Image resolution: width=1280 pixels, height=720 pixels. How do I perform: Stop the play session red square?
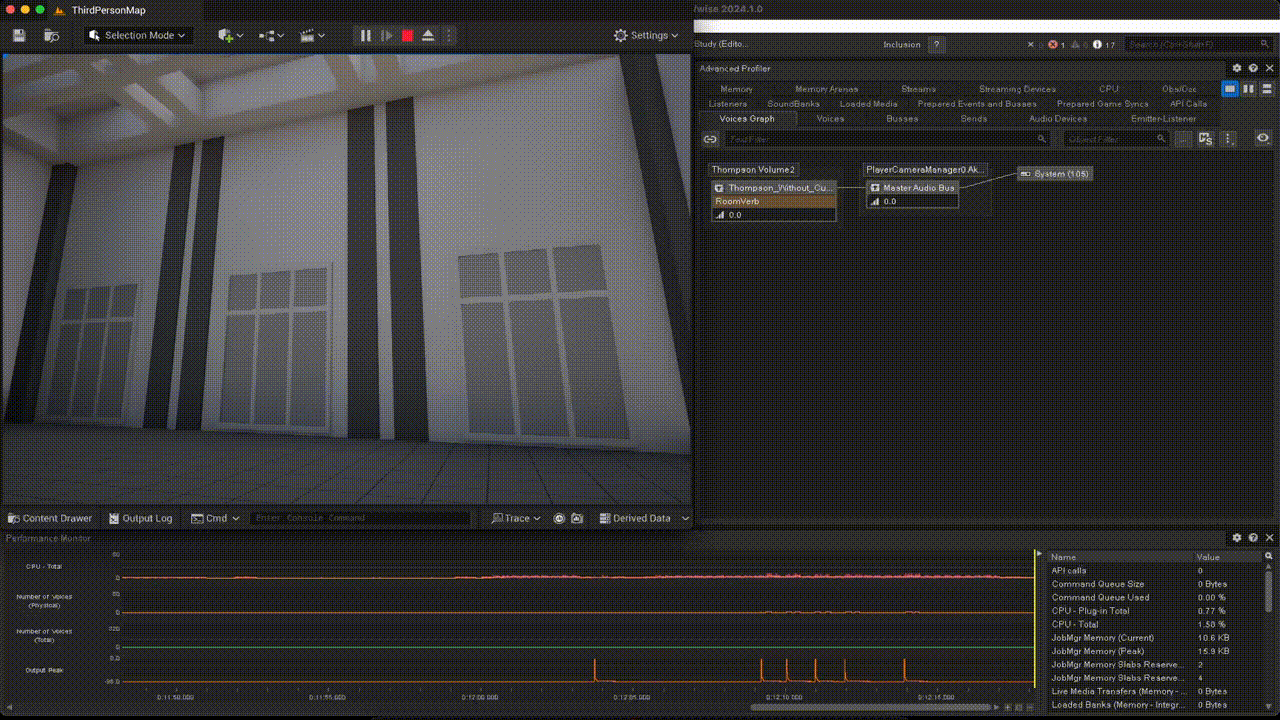click(407, 35)
